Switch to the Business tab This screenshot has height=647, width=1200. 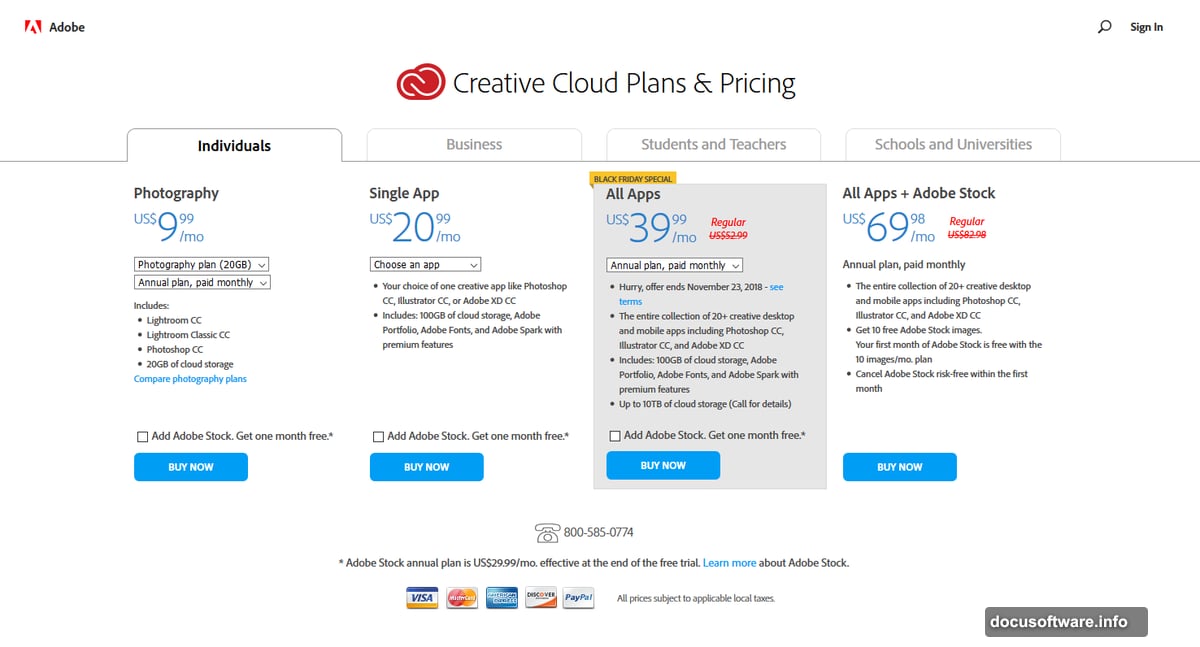click(474, 144)
